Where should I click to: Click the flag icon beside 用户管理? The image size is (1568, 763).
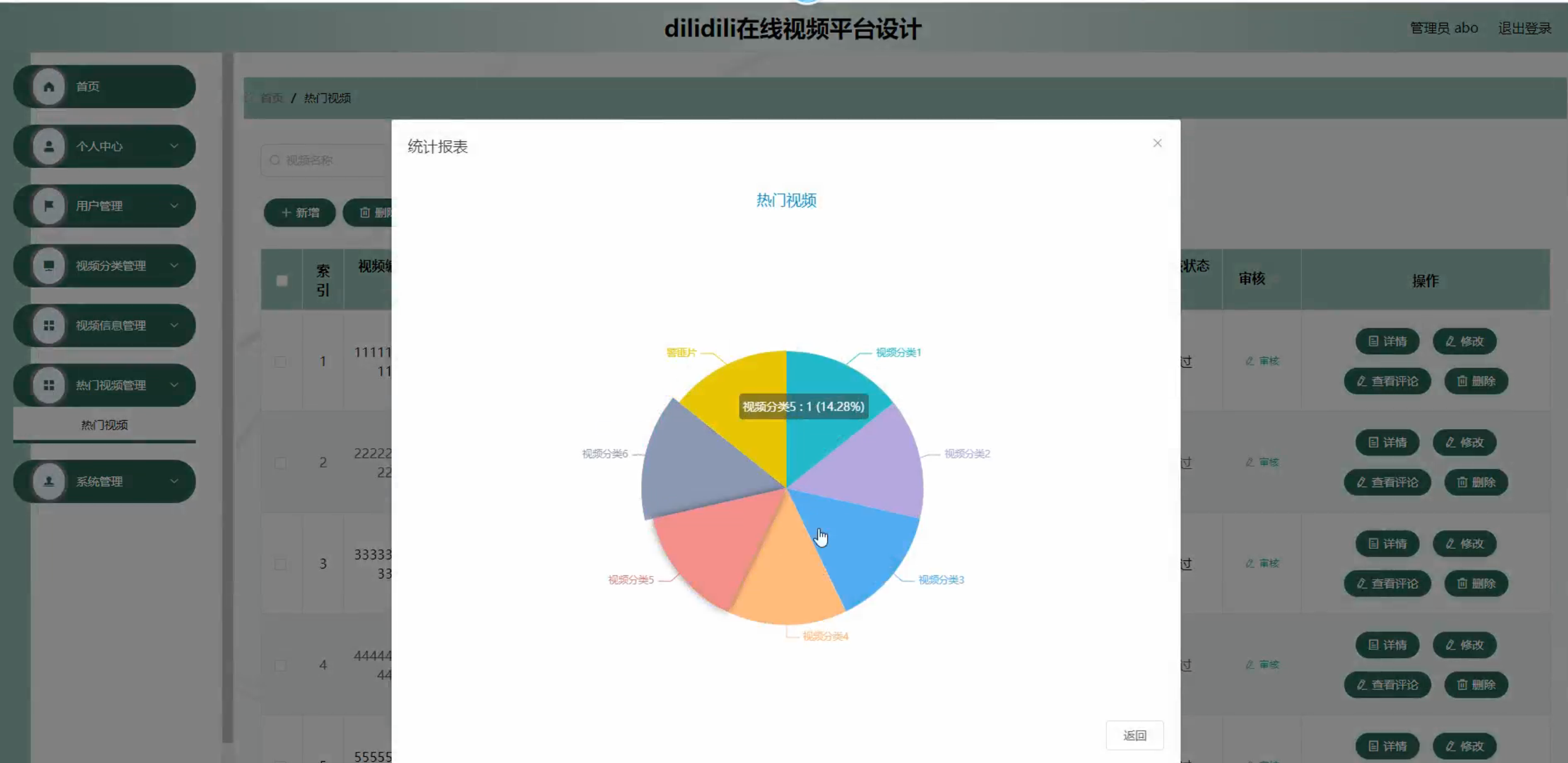pyautogui.click(x=49, y=206)
